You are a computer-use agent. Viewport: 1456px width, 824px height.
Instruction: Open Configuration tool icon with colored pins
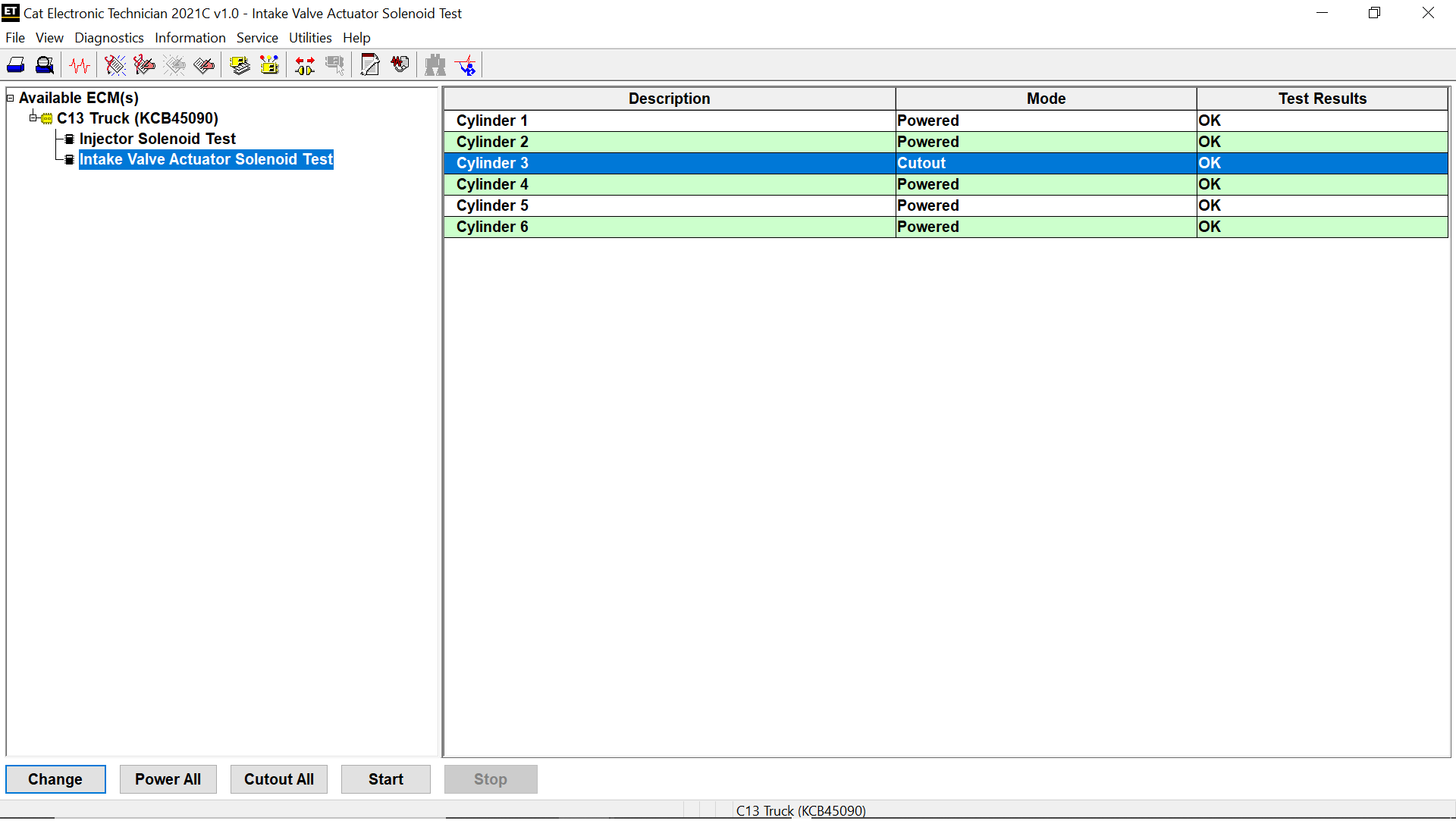(269, 65)
